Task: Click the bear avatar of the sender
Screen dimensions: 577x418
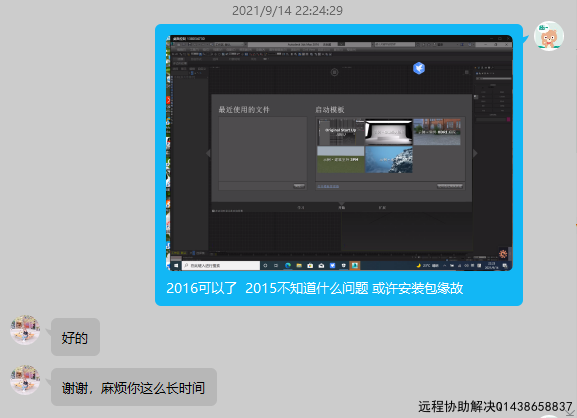Action: [x=549, y=36]
